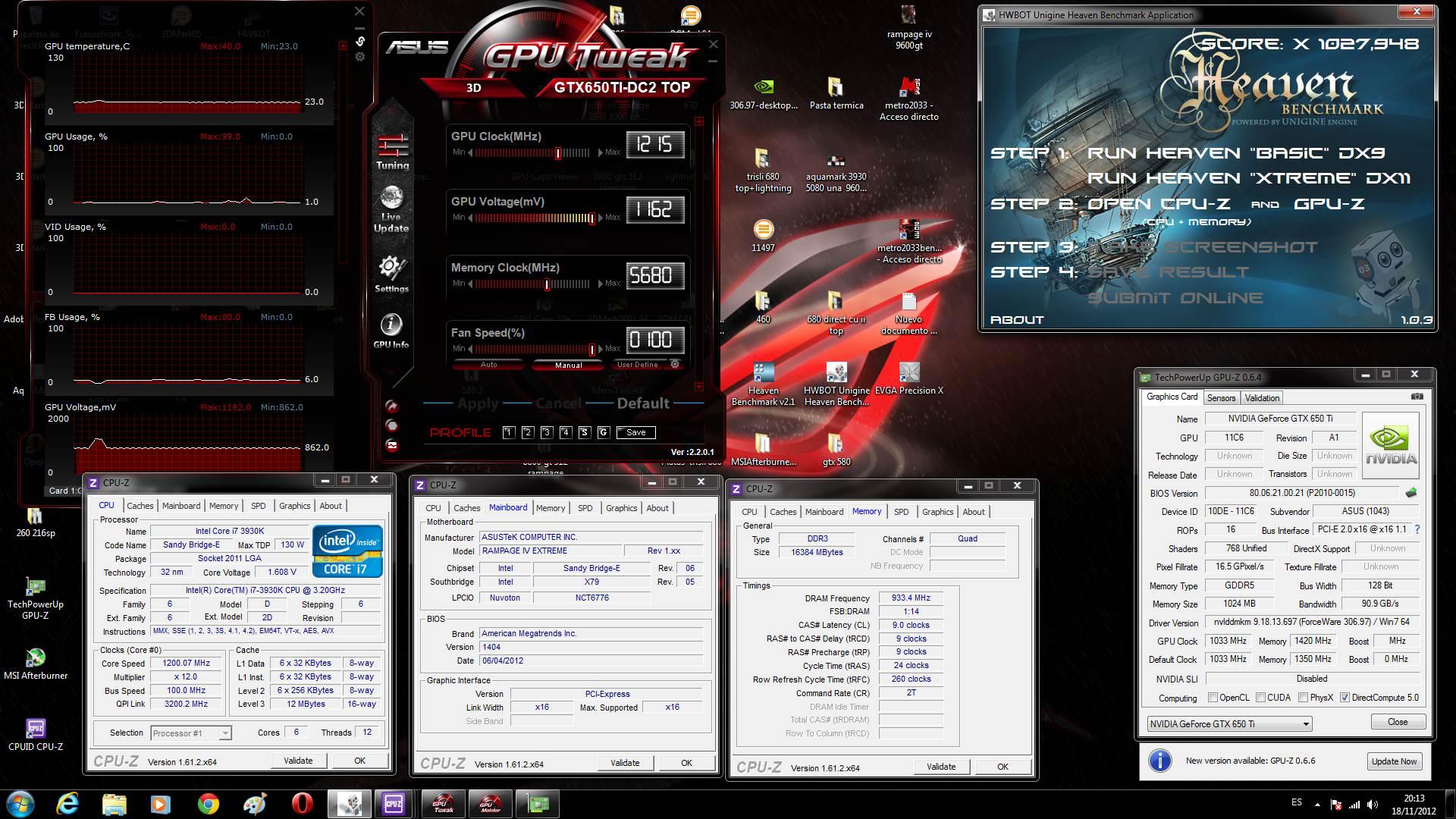Toggle the CUDA checkbox in GPU-Z

(x=1260, y=698)
